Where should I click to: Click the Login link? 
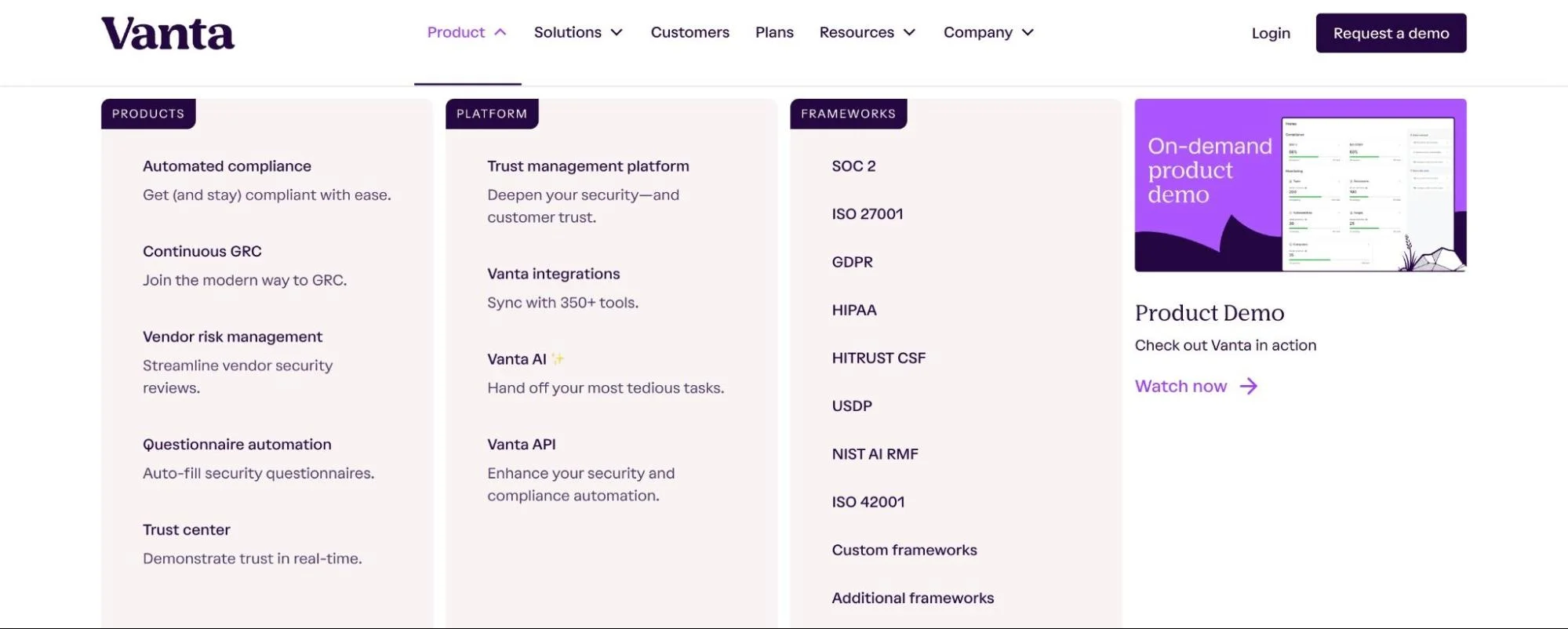tap(1271, 33)
